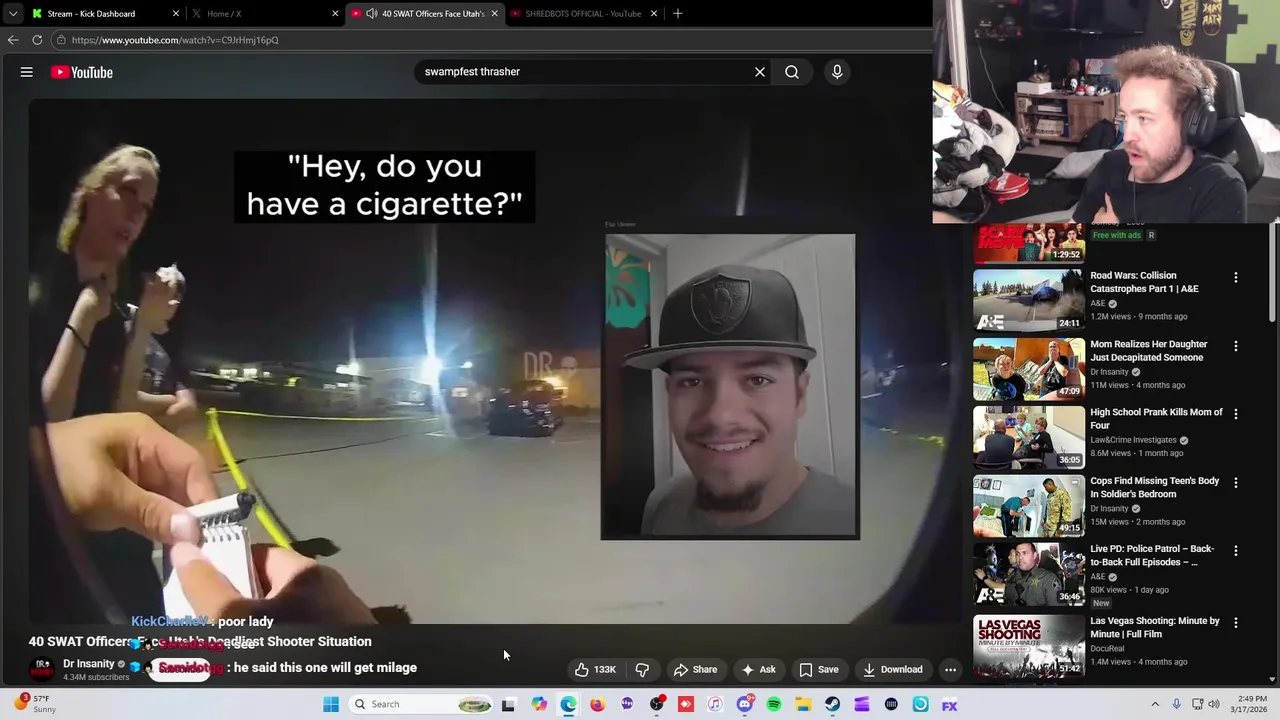The width and height of the screenshot is (1280, 720).
Task: Clear the search text with the X
Action: pos(760,72)
